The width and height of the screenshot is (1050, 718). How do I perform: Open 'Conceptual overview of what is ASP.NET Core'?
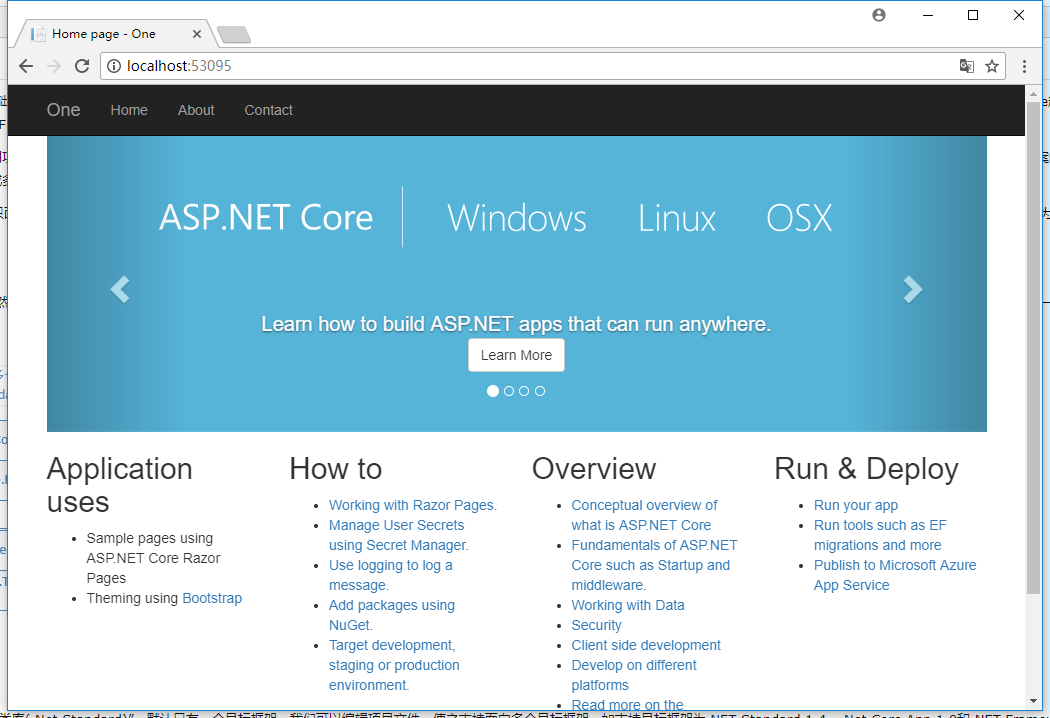click(644, 515)
